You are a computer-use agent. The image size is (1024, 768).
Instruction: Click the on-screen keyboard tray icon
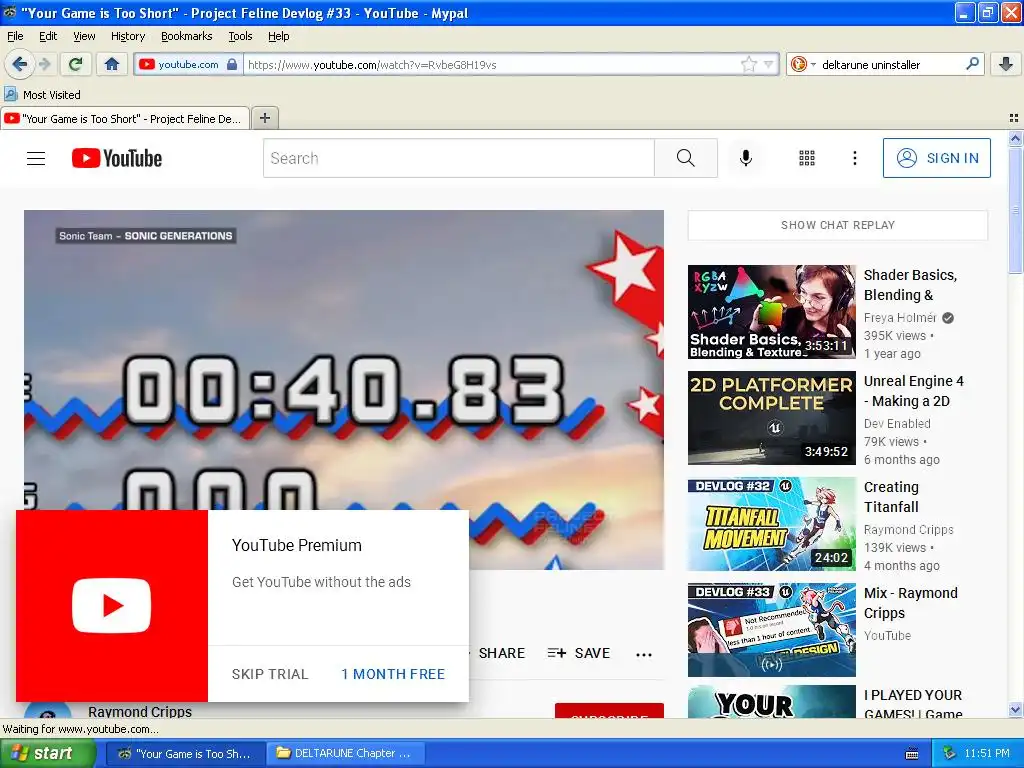click(x=912, y=754)
